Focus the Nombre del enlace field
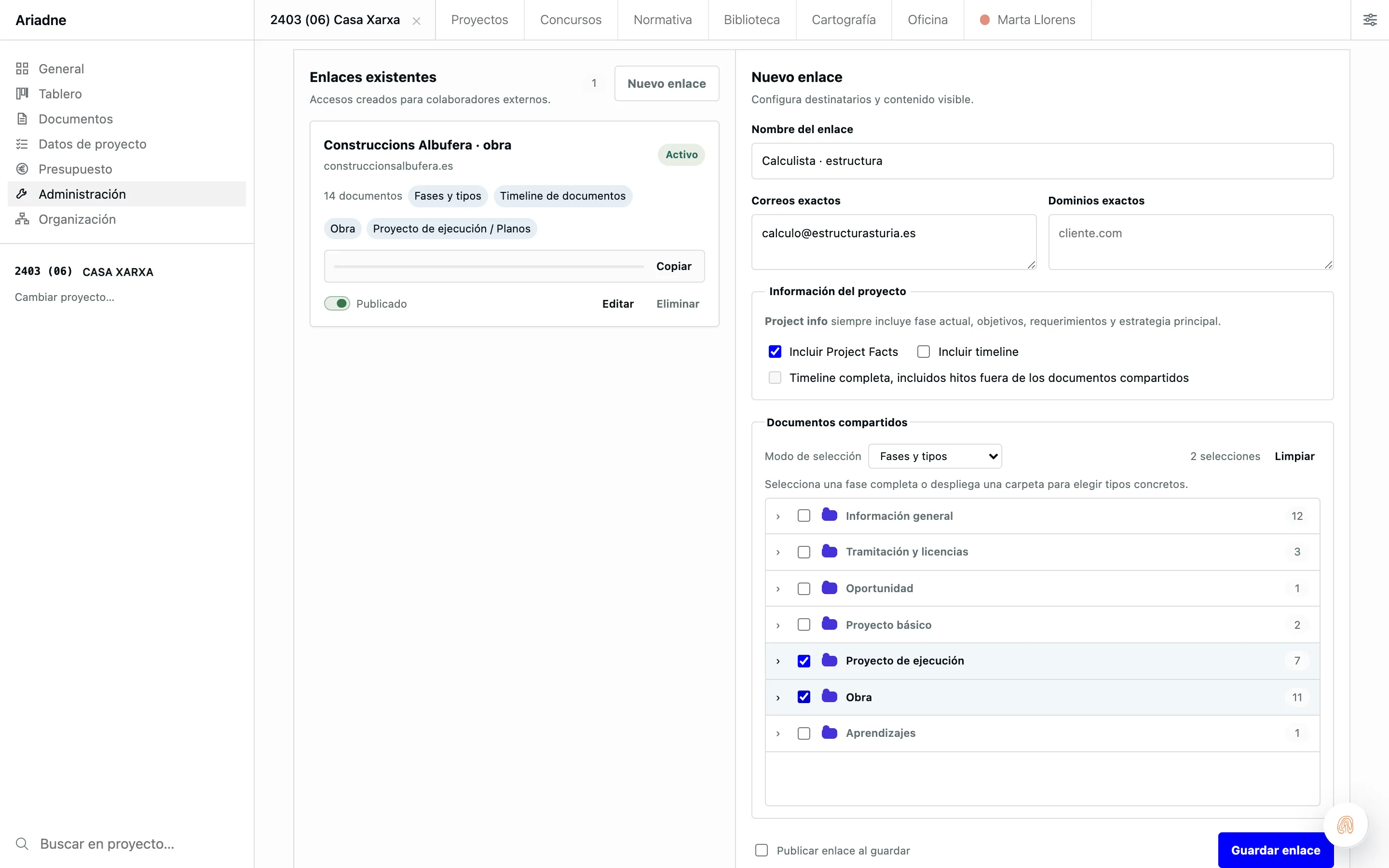Screen dimensions: 1389x868 click(x=1042, y=162)
